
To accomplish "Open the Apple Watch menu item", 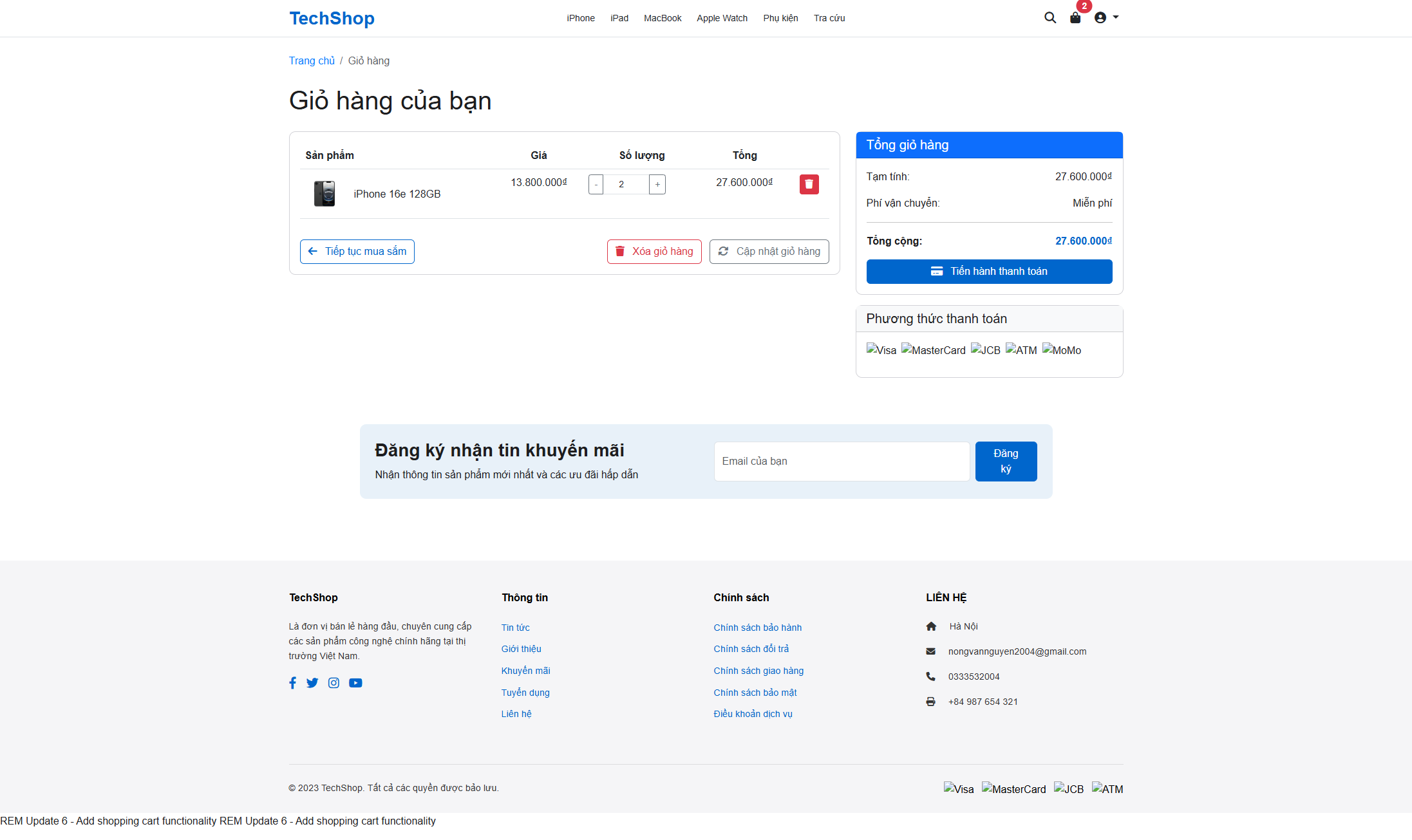I will [722, 18].
